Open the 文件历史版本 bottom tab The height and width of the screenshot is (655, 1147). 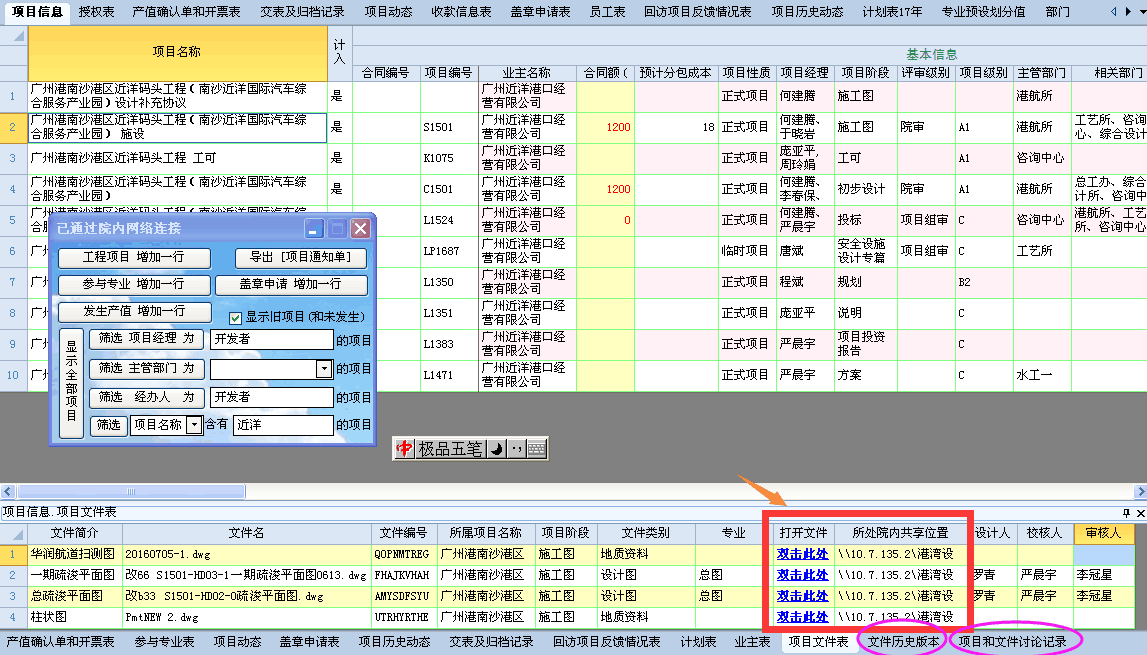(903, 642)
